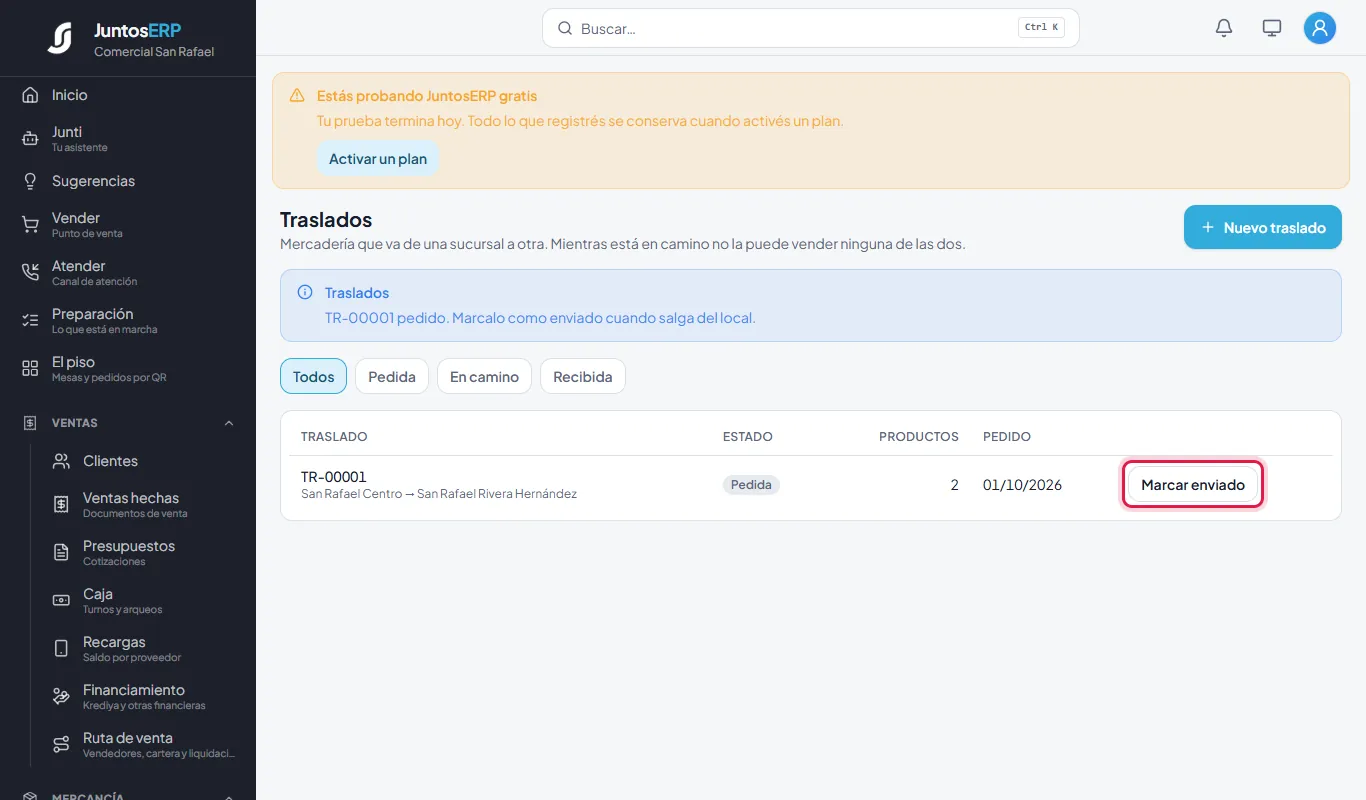
Task: Select the En camino filter
Action: [484, 377]
